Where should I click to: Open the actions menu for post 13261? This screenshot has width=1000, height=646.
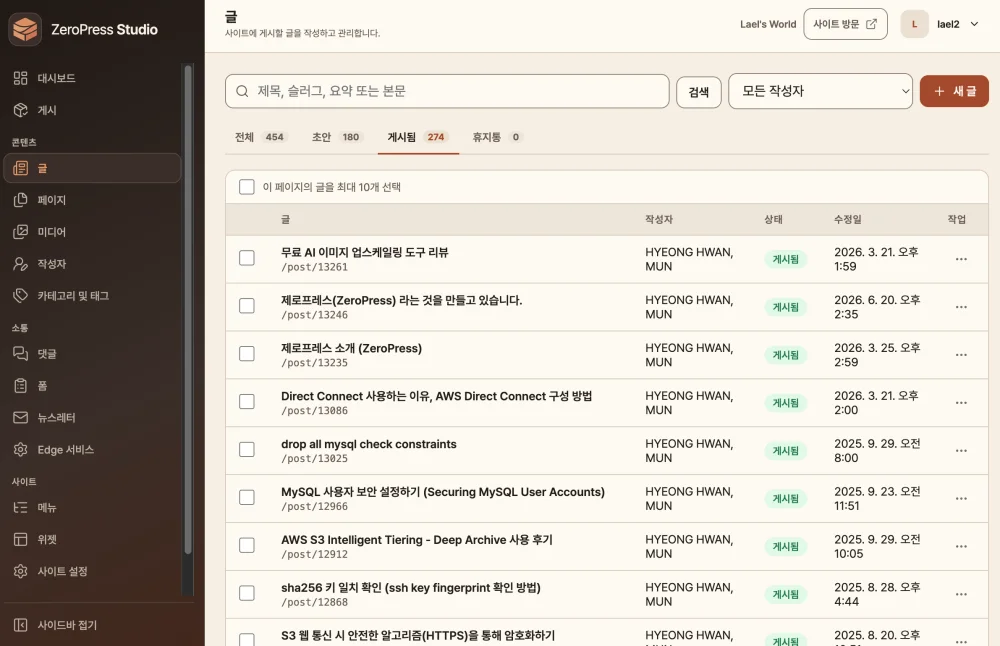[961, 259]
